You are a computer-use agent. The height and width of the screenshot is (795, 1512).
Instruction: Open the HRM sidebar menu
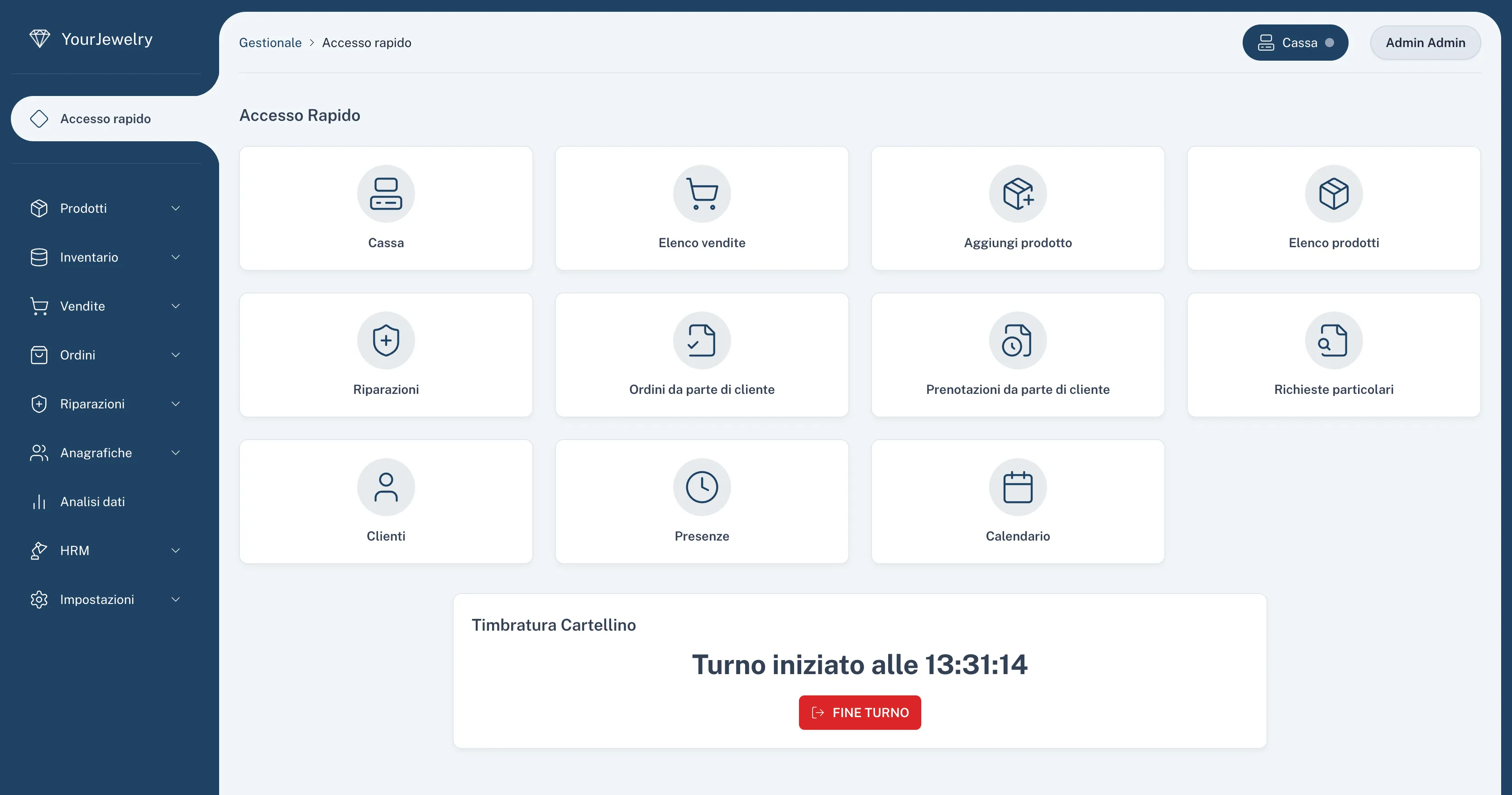click(105, 550)
